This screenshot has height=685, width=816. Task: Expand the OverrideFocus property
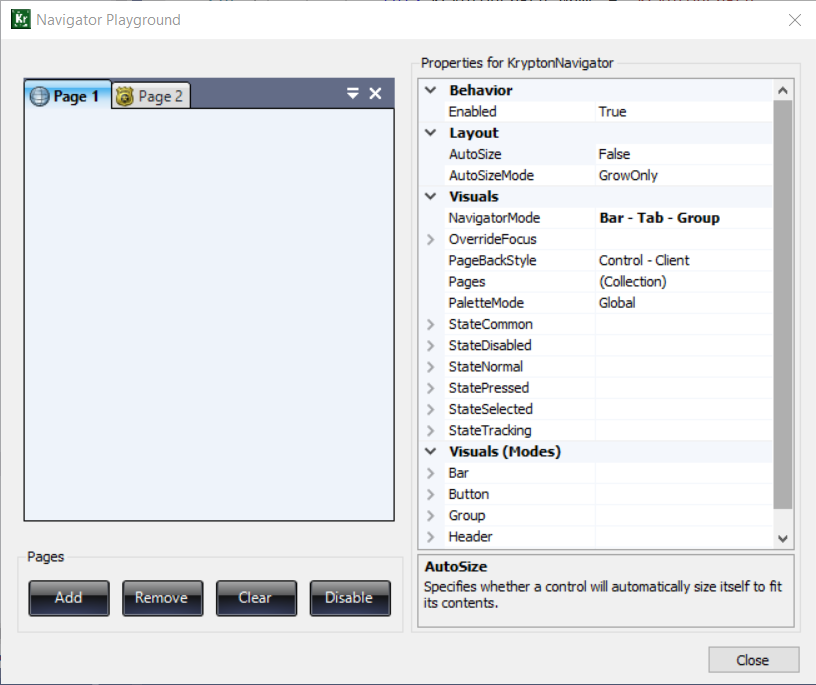point(430,239)
